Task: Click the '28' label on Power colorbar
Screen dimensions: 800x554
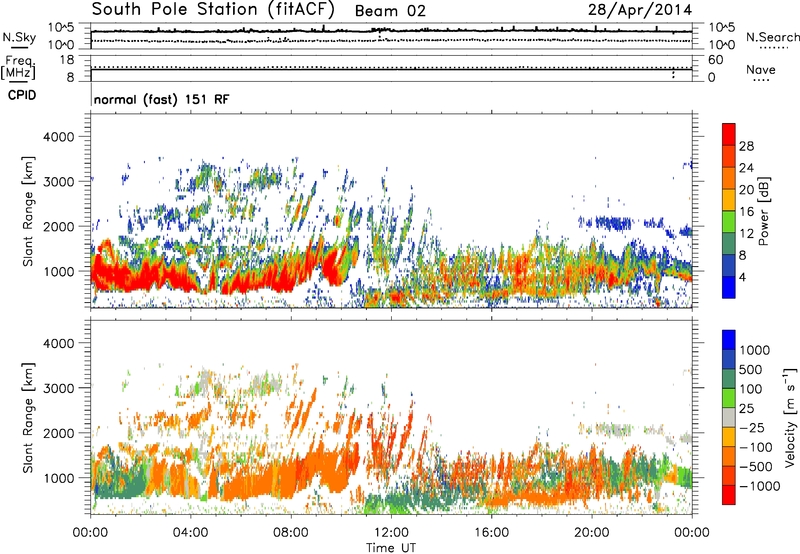Action: coord(746,146)
